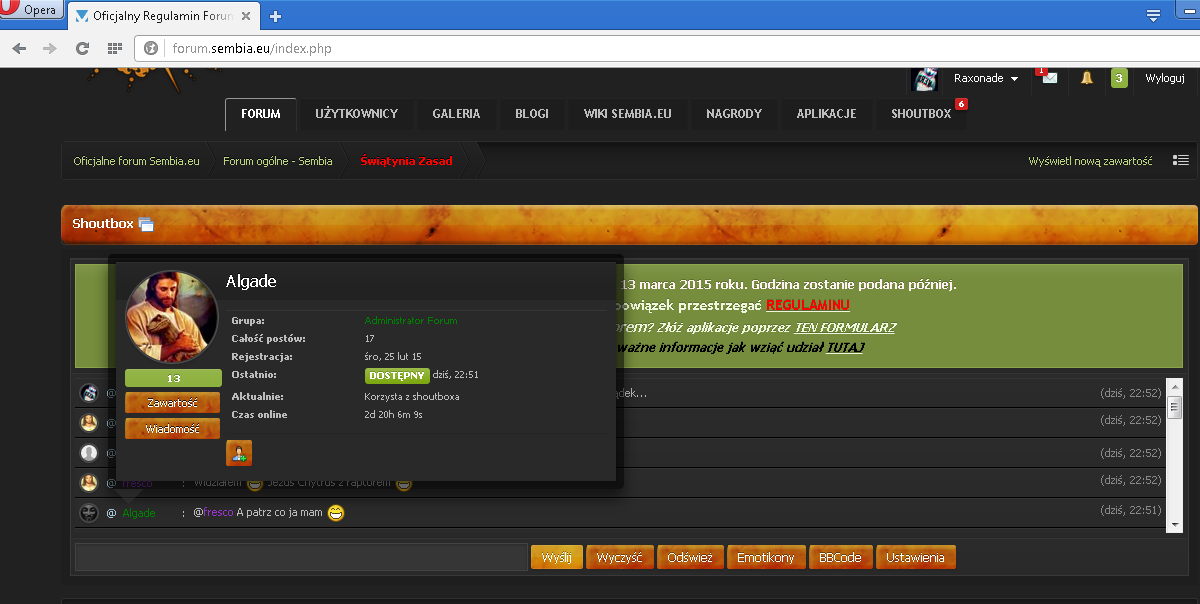Click Administrator Forum group link

[411, 321]
